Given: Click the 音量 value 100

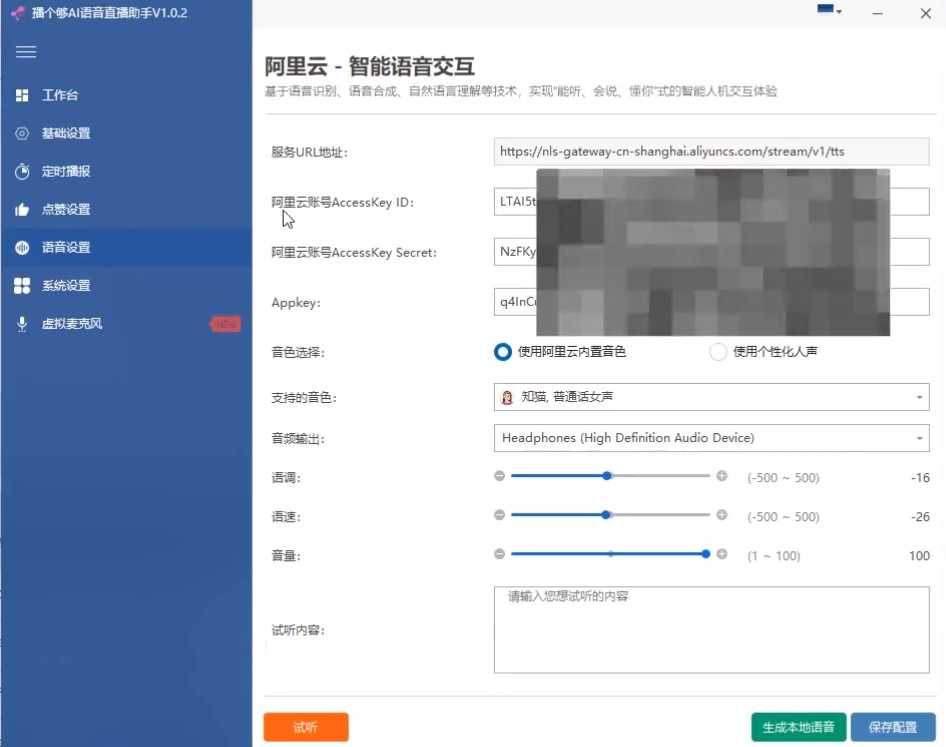Looking at the screenshot, I should point(919,556).
